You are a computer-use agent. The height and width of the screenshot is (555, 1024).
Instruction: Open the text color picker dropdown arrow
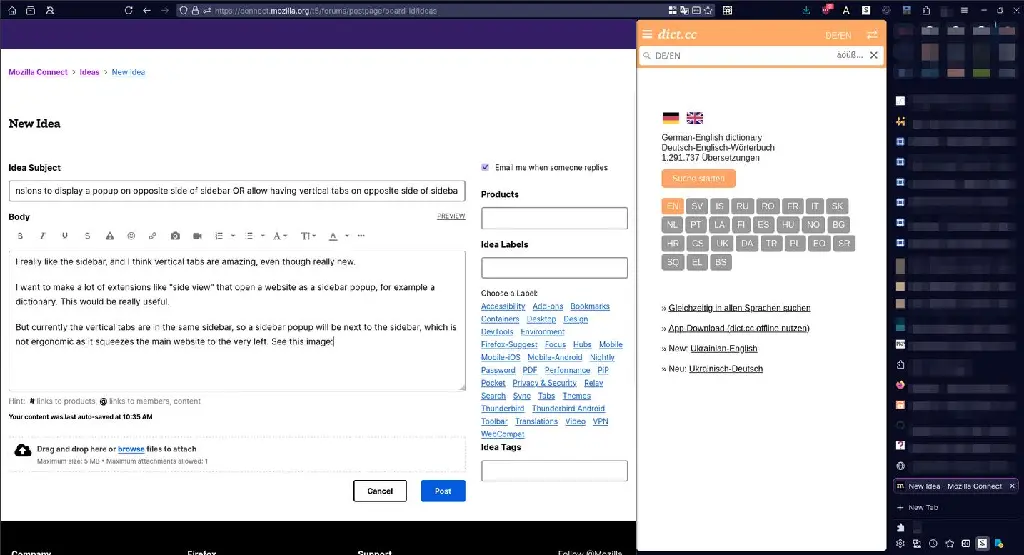pyautogui.click(x=347, y=236)
